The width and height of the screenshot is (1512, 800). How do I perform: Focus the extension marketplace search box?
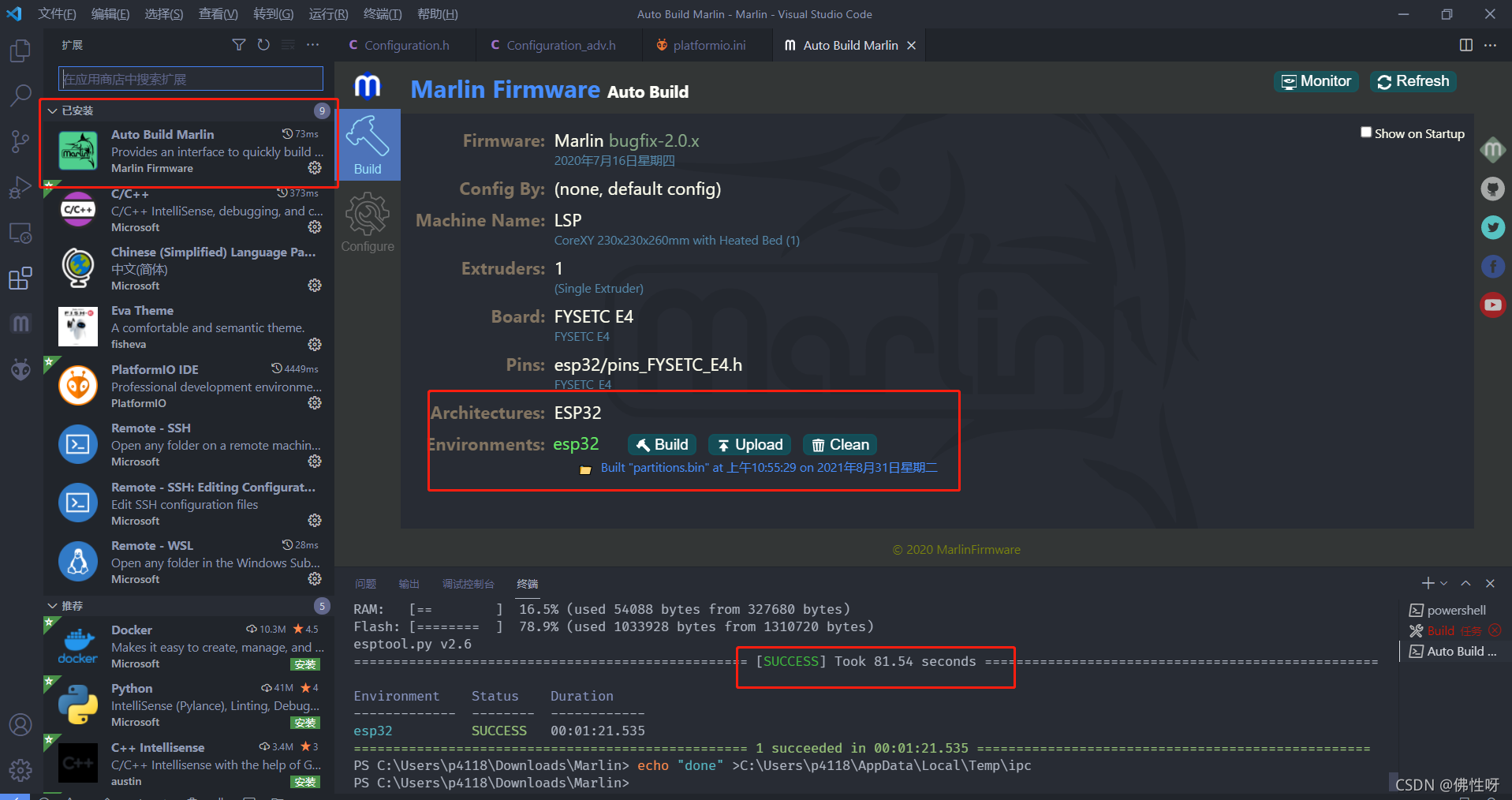tap(191, 79)
